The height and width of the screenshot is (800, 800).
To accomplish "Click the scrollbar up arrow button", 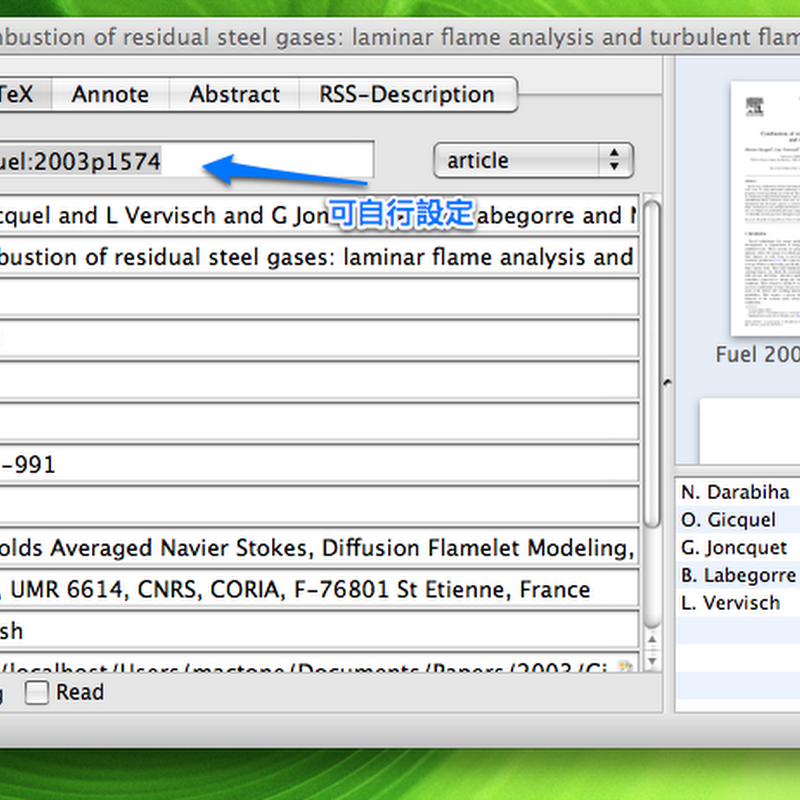I will click(652, 642).
